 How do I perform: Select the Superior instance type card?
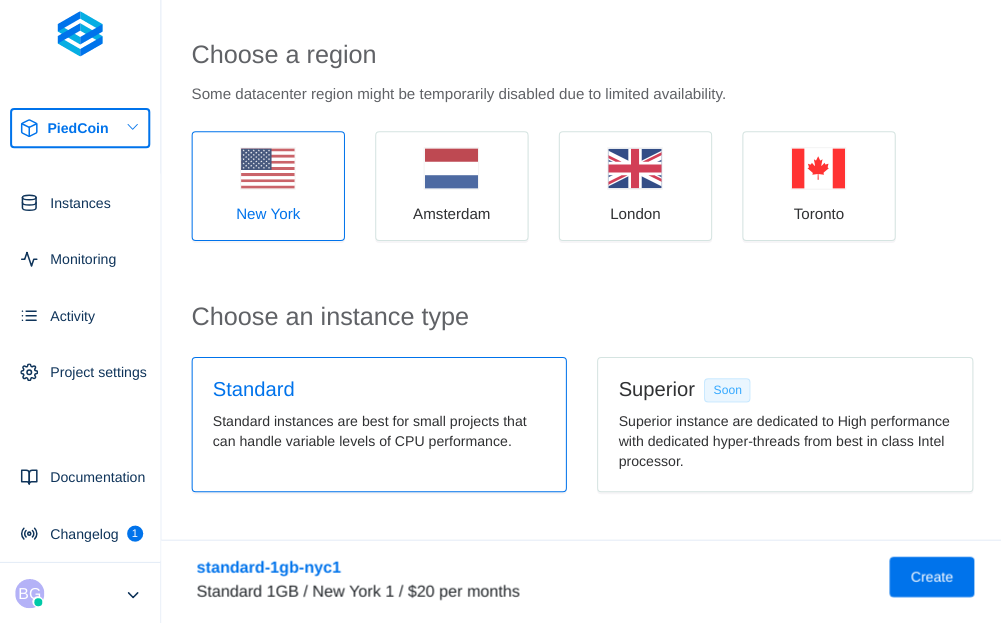784,424
